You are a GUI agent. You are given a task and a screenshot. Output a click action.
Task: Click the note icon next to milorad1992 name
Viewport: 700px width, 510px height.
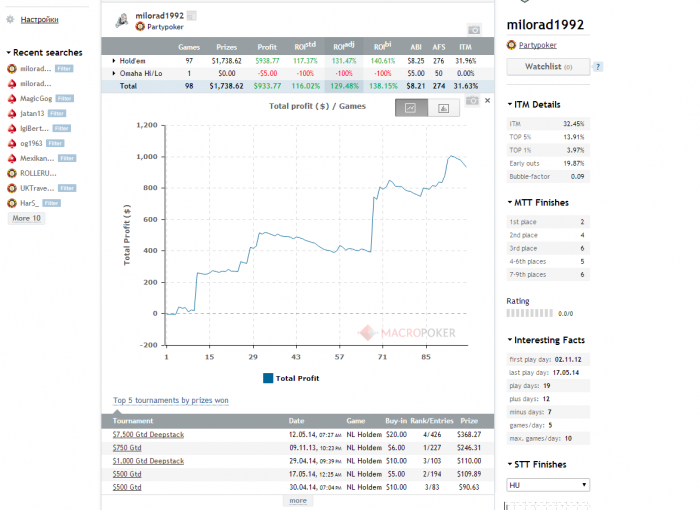(191, 16)
